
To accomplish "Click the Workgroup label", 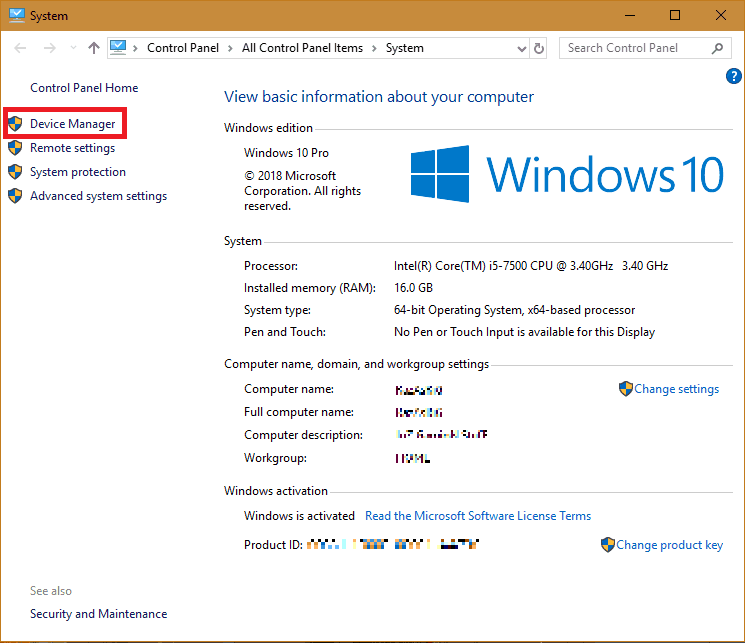I will [276, 458].
